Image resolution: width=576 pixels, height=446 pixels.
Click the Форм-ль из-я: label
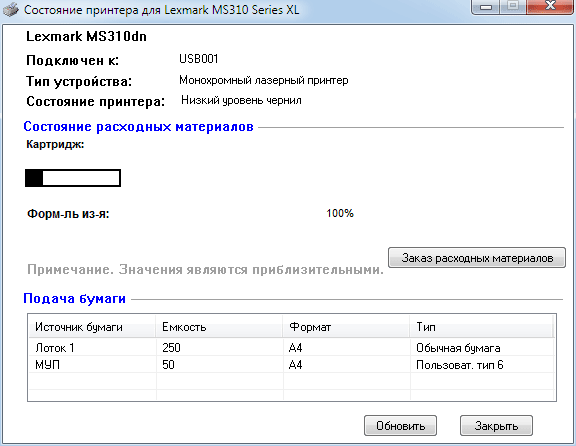pos(68,213)
